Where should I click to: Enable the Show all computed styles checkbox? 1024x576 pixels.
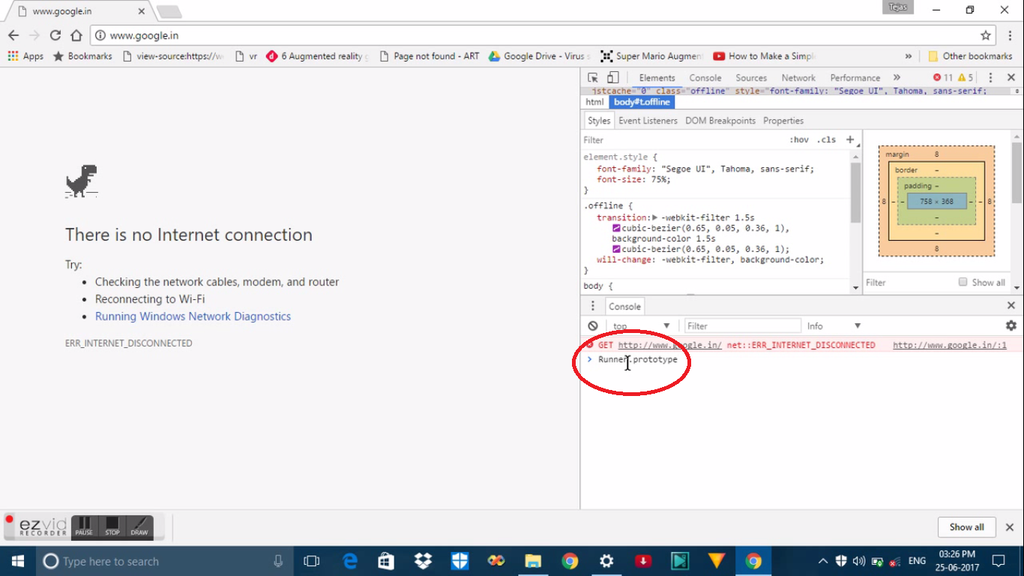click(x=963, y=282)
